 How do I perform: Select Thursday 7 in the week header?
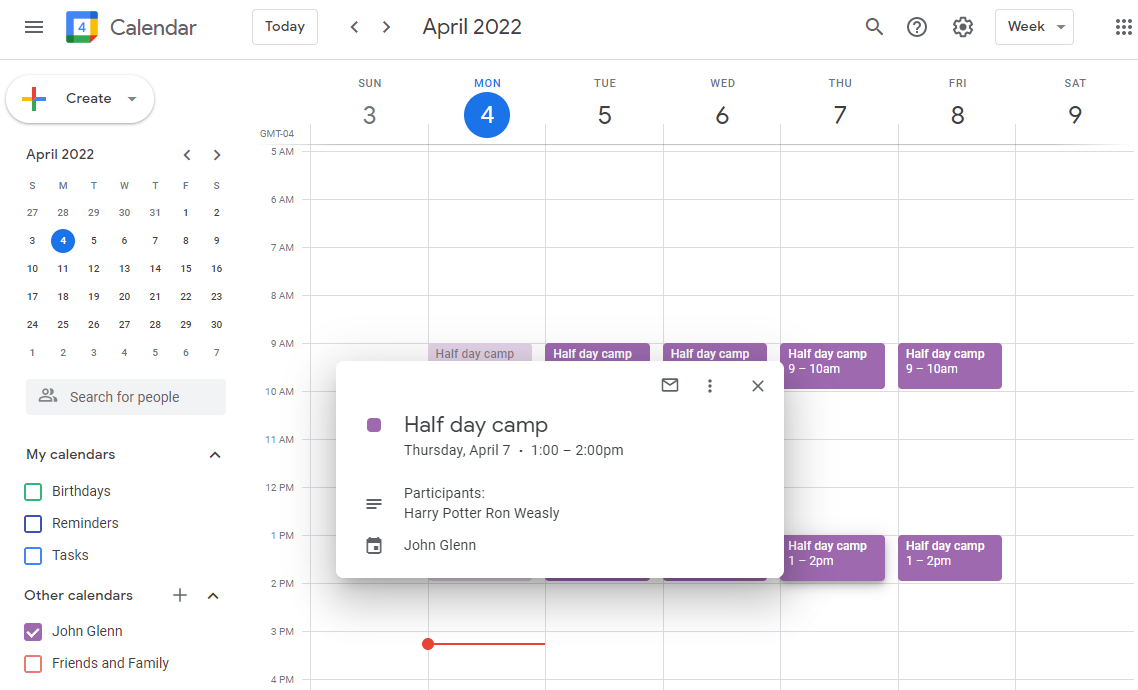click(x=840, y=115)
